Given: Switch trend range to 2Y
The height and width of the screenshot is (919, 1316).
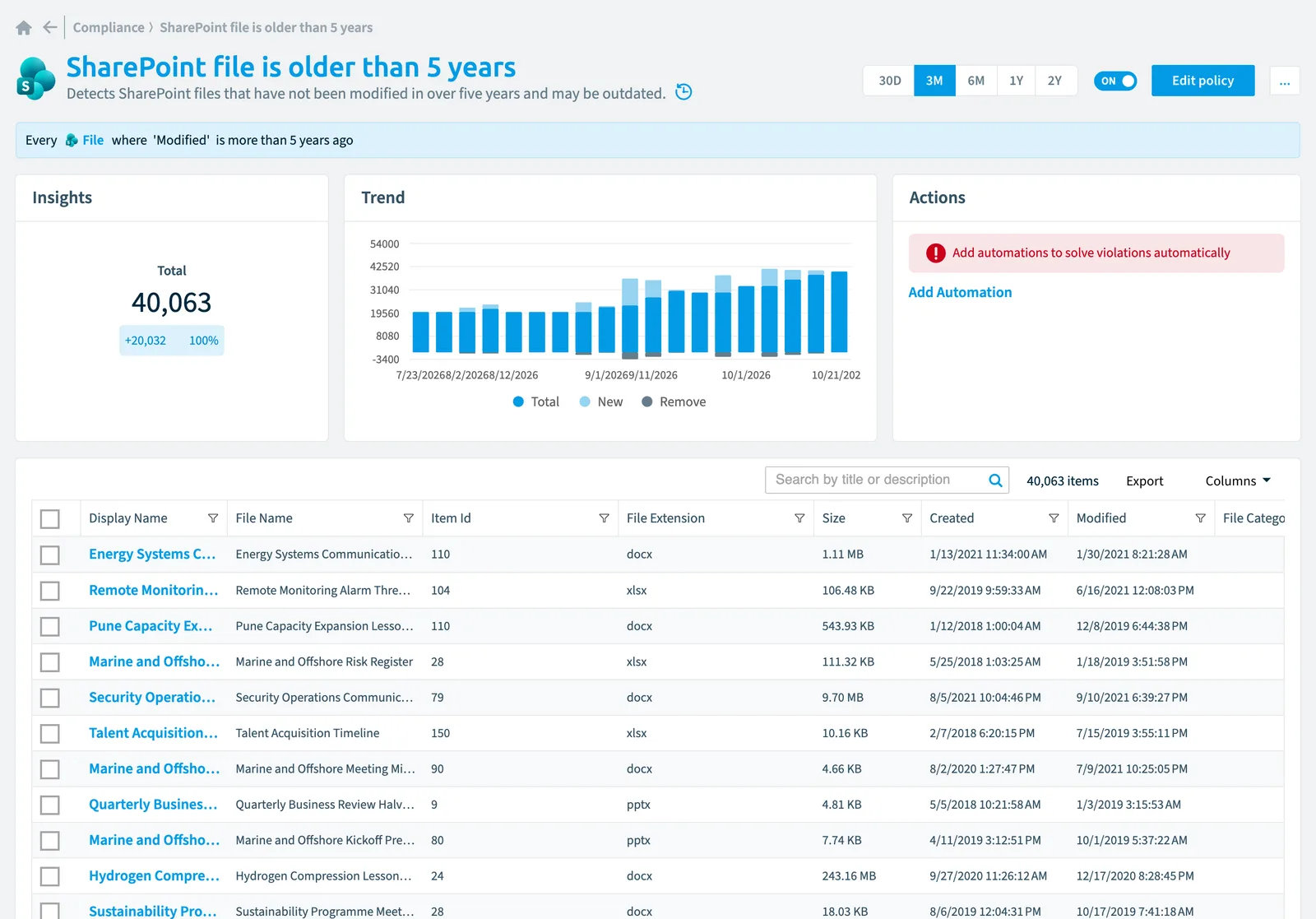Looking at the screenshot, I should pyautogui.click(x=1055, y=81).
